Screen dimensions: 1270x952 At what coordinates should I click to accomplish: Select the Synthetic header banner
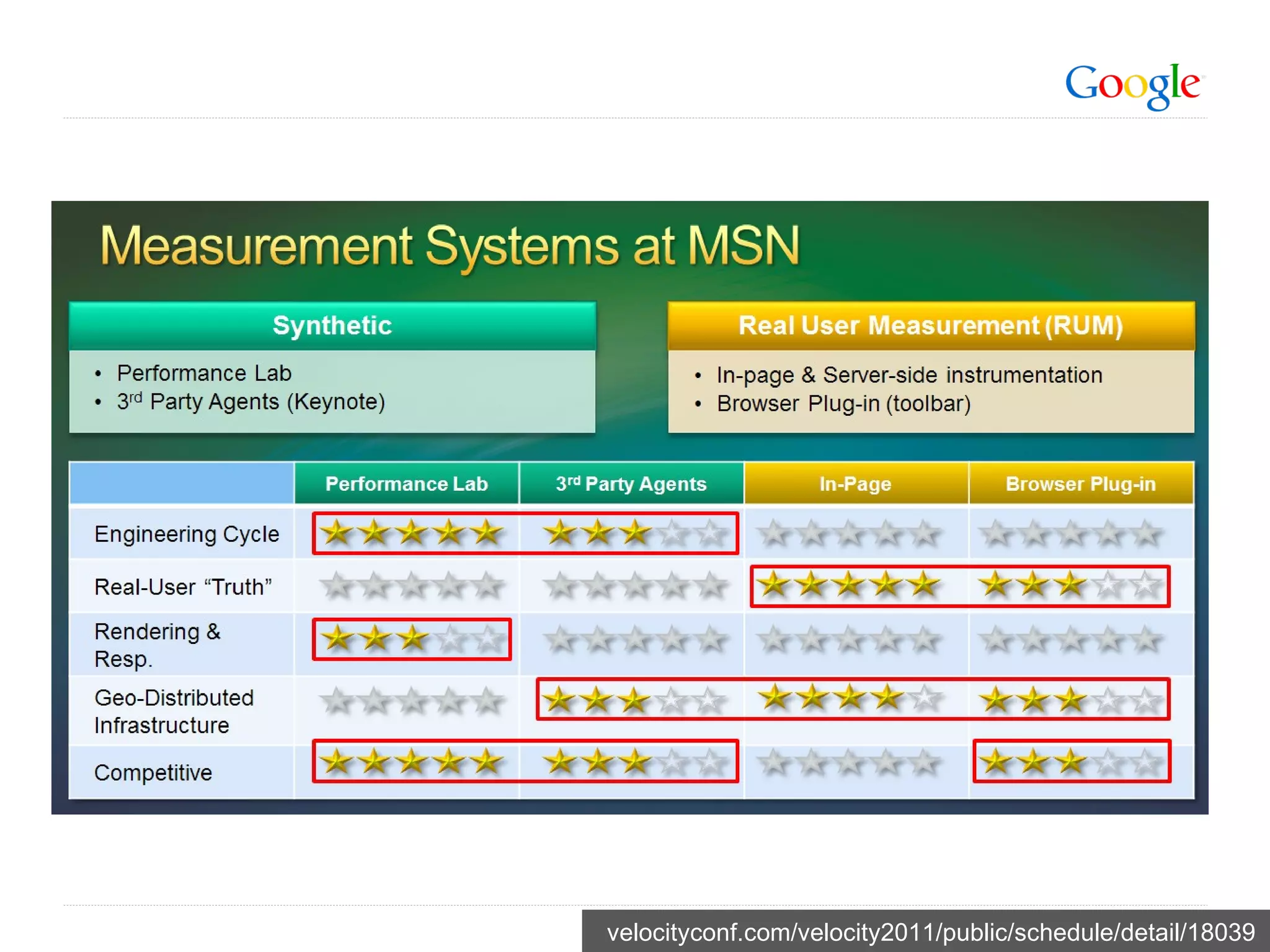pos(332,326)
